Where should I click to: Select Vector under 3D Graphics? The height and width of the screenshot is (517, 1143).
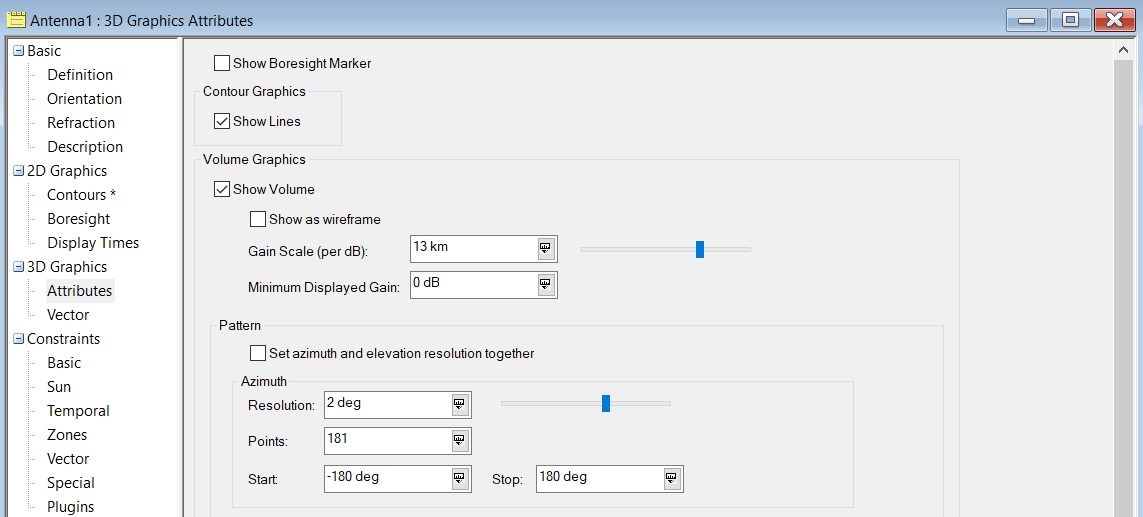[68, 315]
